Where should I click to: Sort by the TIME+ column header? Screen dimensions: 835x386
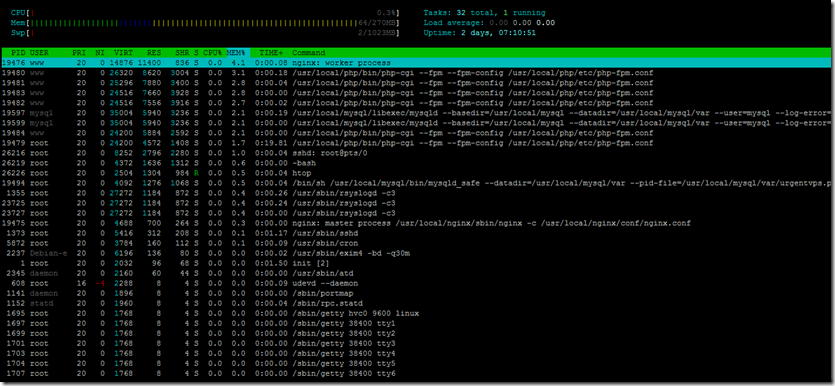[272, 53]
